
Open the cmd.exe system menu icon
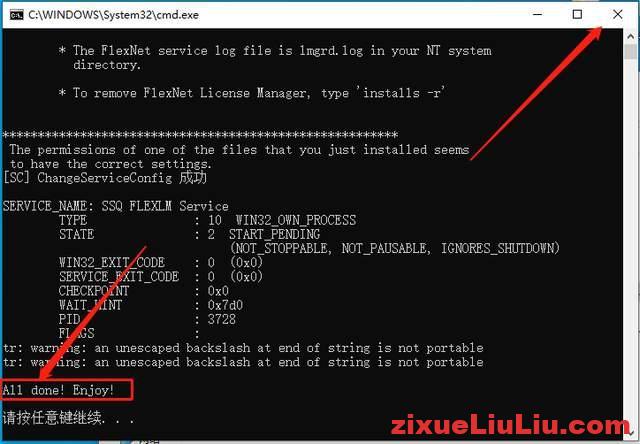[16, 15]
